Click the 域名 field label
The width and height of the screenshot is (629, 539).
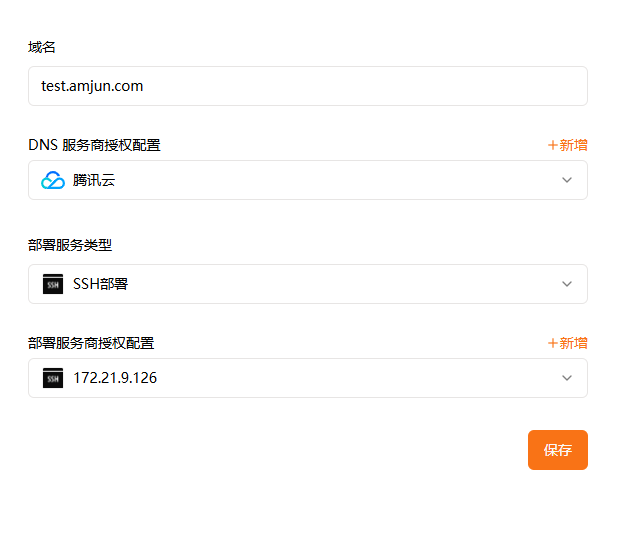coord(42,47)
